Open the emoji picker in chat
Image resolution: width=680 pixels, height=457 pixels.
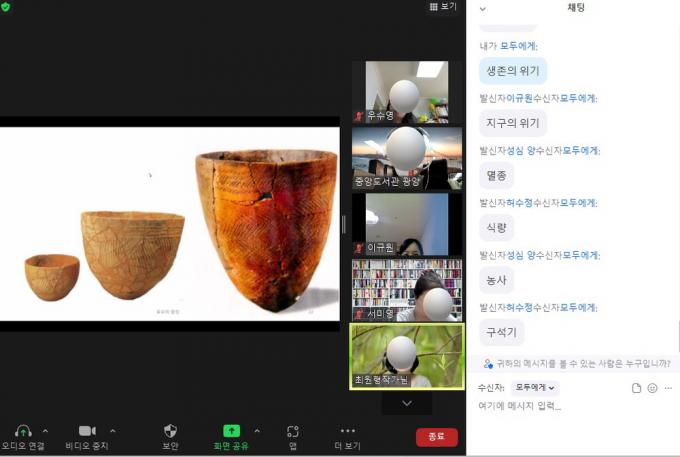652,388
